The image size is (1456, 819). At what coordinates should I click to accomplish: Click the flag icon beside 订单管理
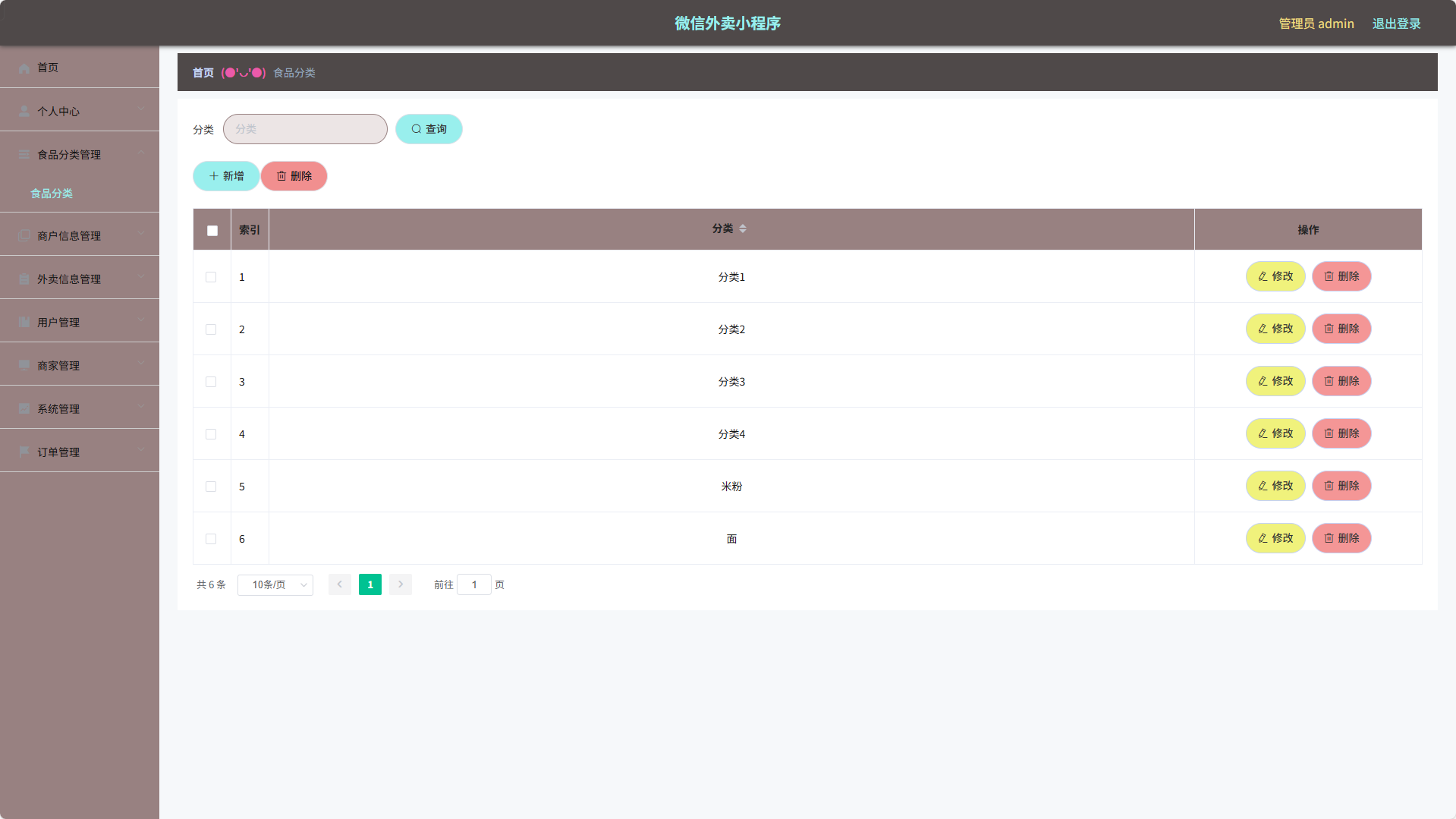pos(24,452)
